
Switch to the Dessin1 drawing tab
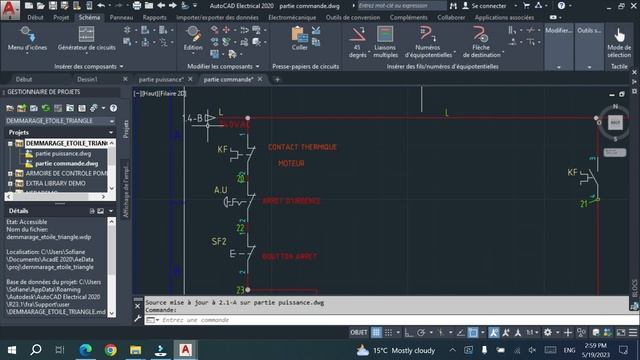(87, 79)
